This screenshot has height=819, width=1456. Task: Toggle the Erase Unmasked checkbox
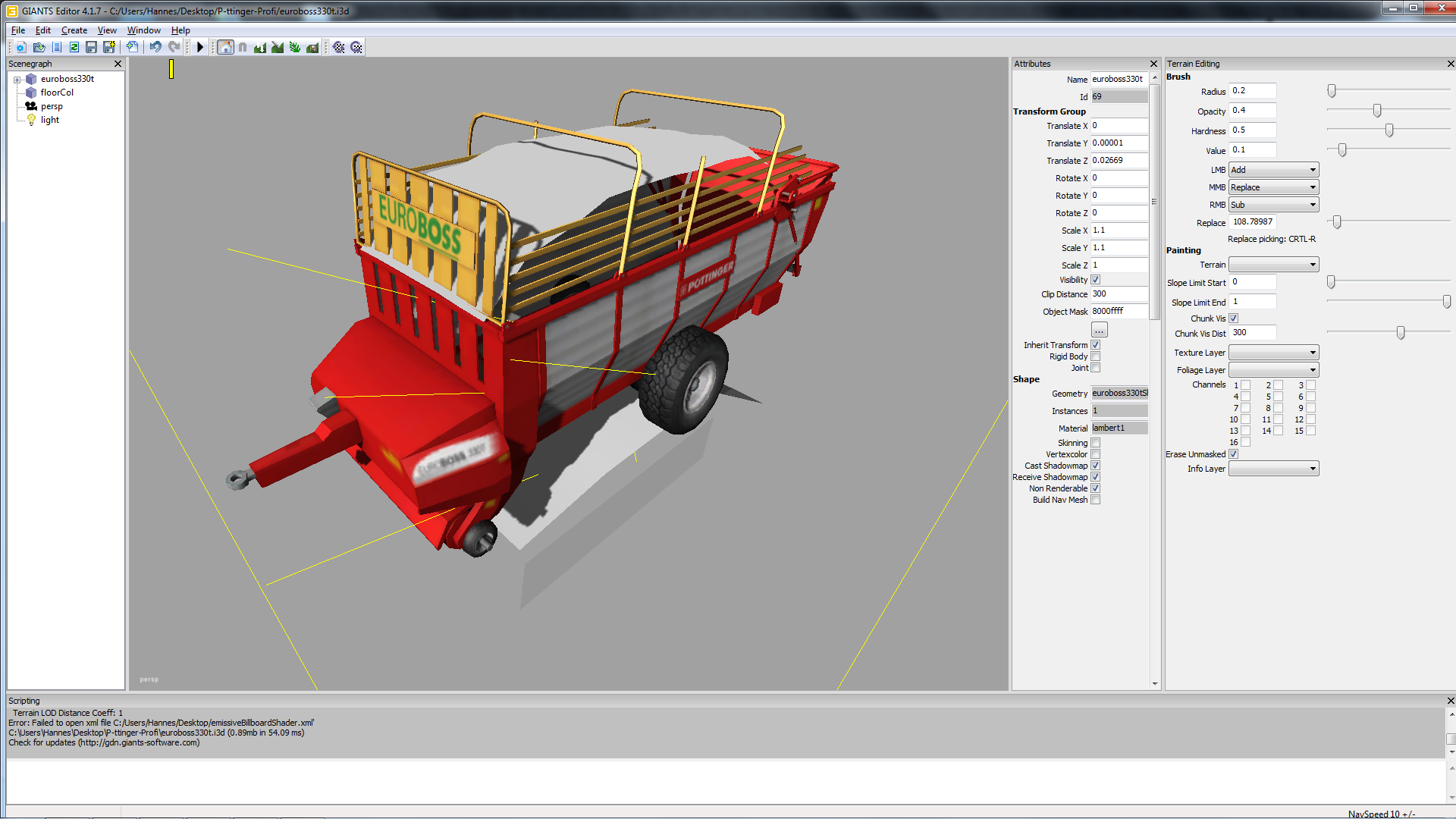(x=1234, y=454)
